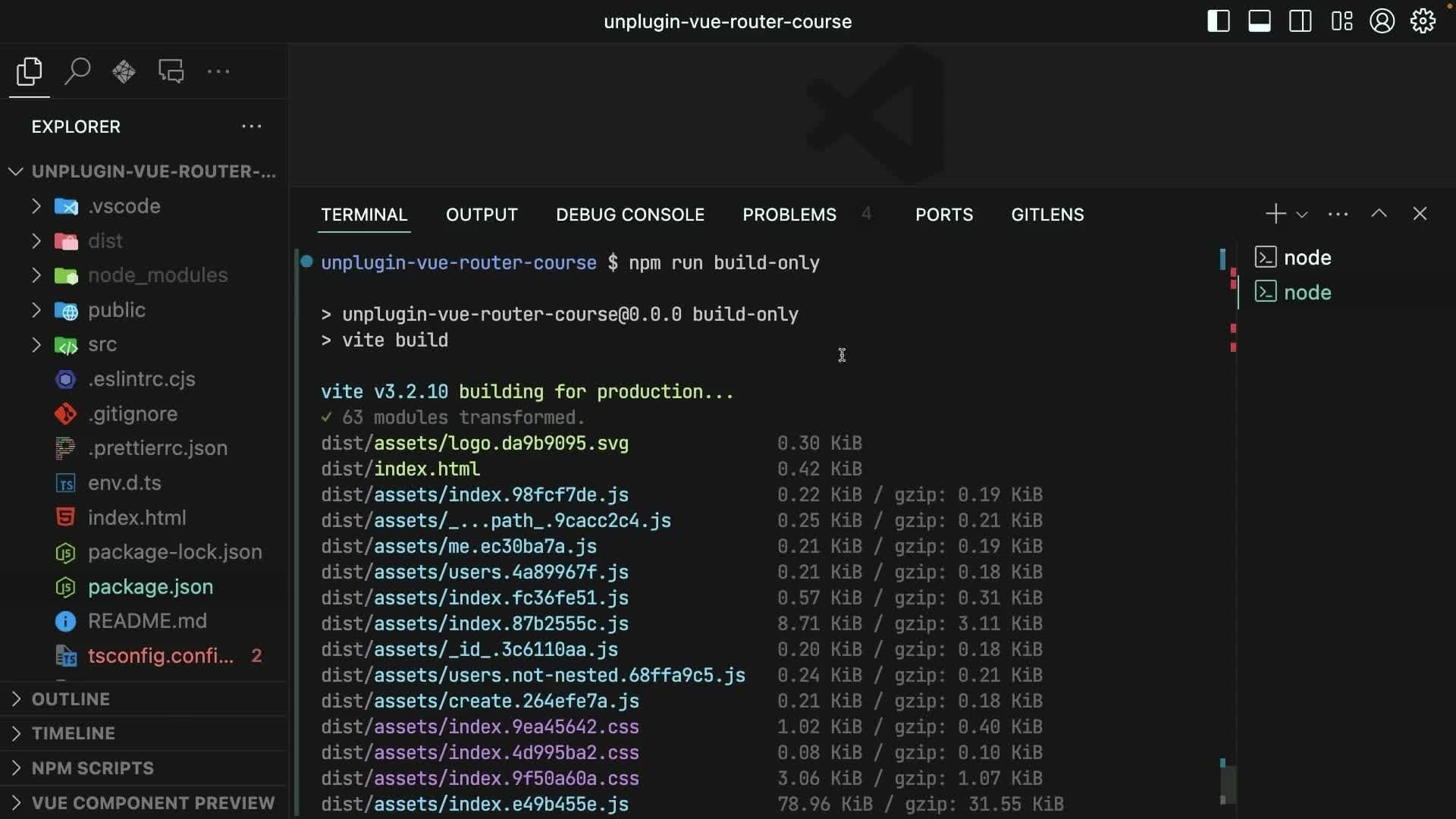Expand the NPM SCRIPTS section
1456x819 pixels.
coord(93,767)
